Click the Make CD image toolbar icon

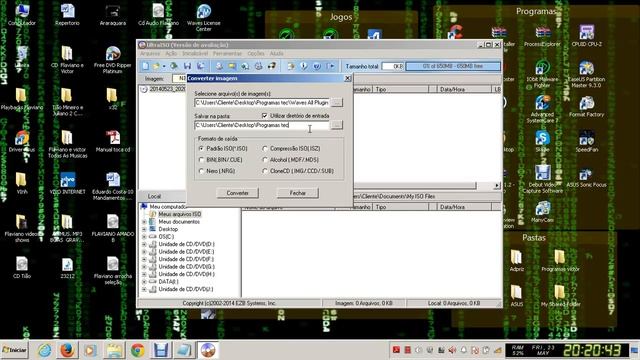pyautogui.click(x=219, y=66)
